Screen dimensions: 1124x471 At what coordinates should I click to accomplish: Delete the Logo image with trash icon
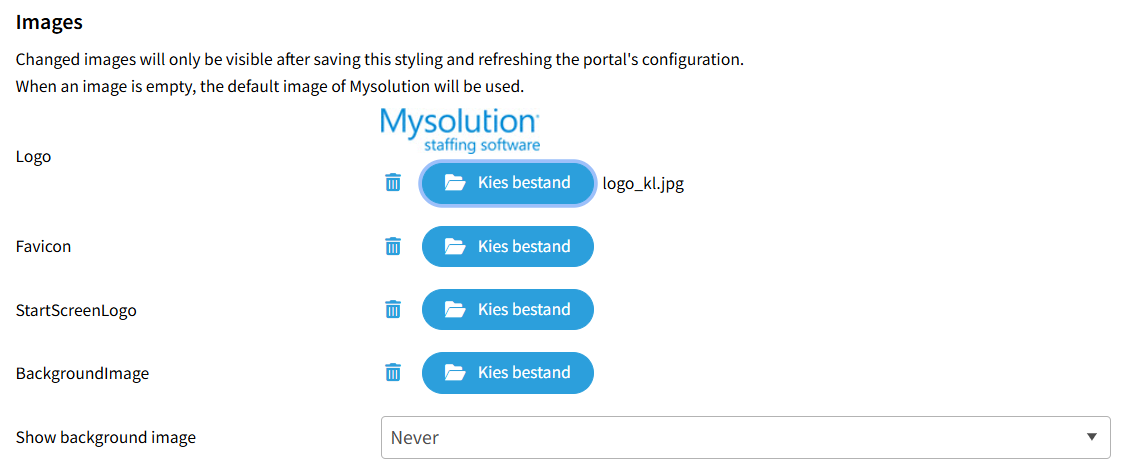click(393, 183)
